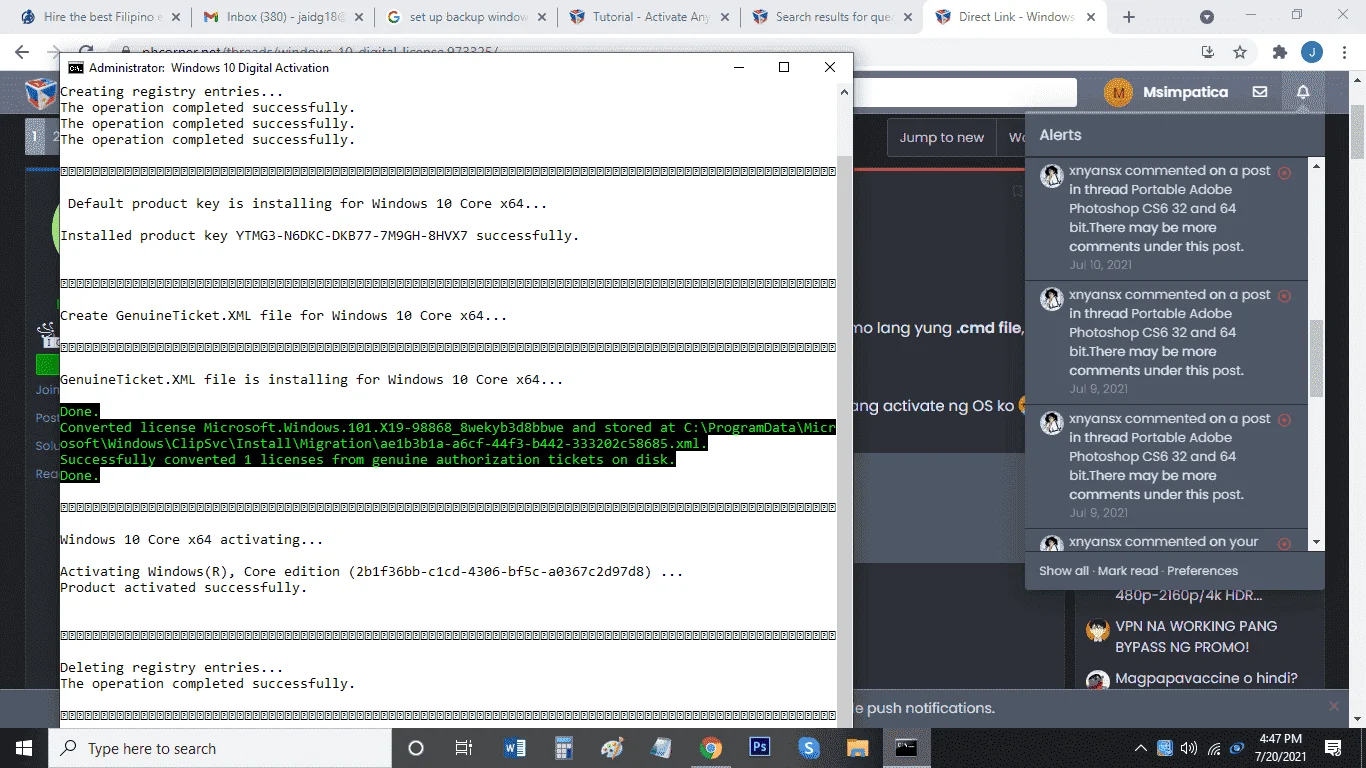
Task: Click the Msimpatica orange avatar
Action: pos(1118,93)
